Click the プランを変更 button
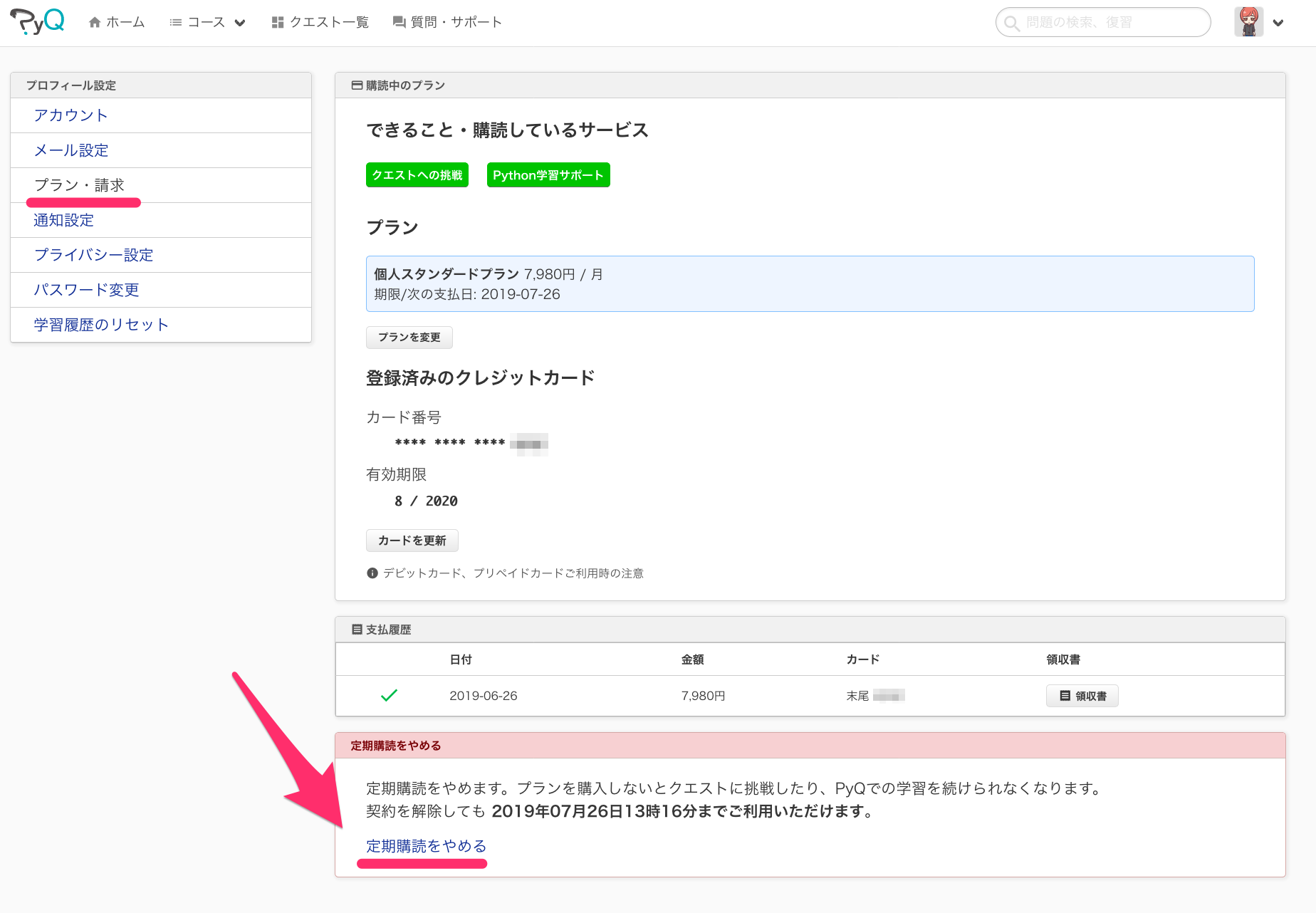The height and width of the screenshot is (913, 1316). pyautogui.click(x=409, y=337)
